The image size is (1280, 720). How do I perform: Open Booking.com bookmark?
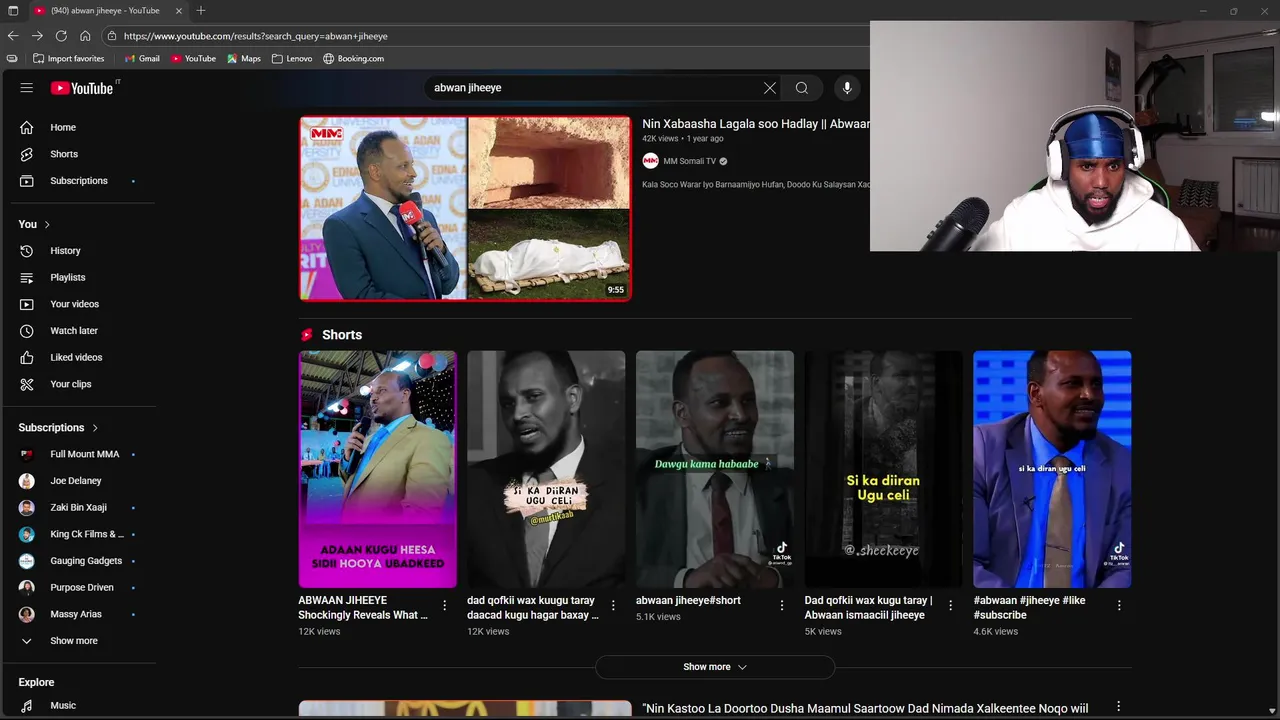pos(354,59)
